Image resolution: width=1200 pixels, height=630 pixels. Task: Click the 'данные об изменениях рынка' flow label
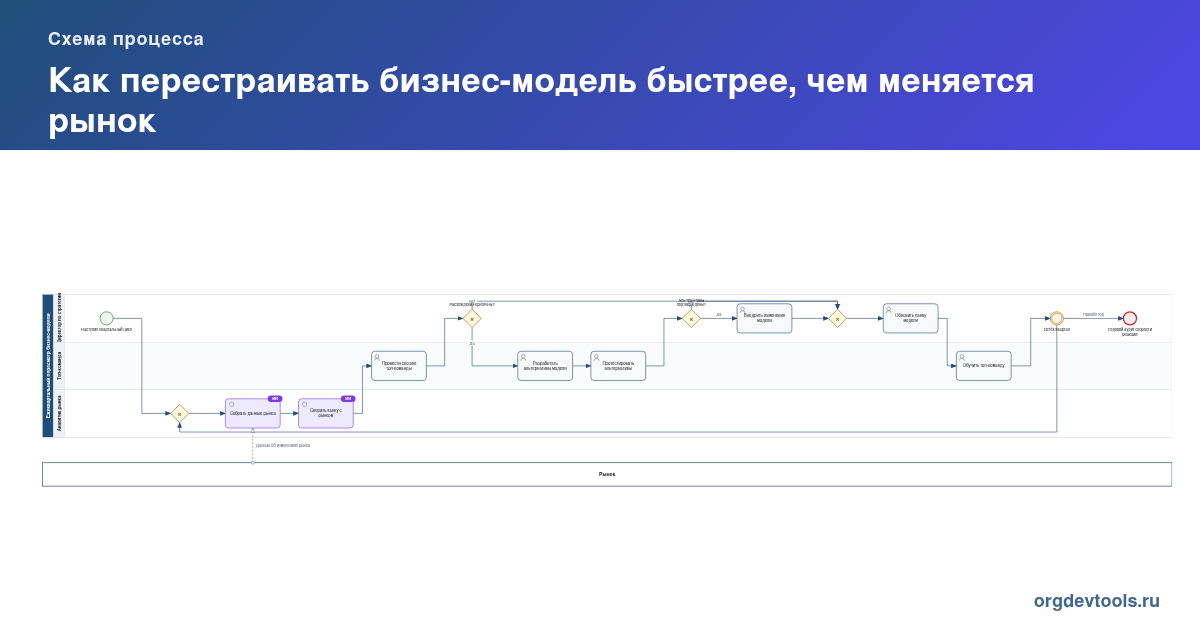(283, 445)
